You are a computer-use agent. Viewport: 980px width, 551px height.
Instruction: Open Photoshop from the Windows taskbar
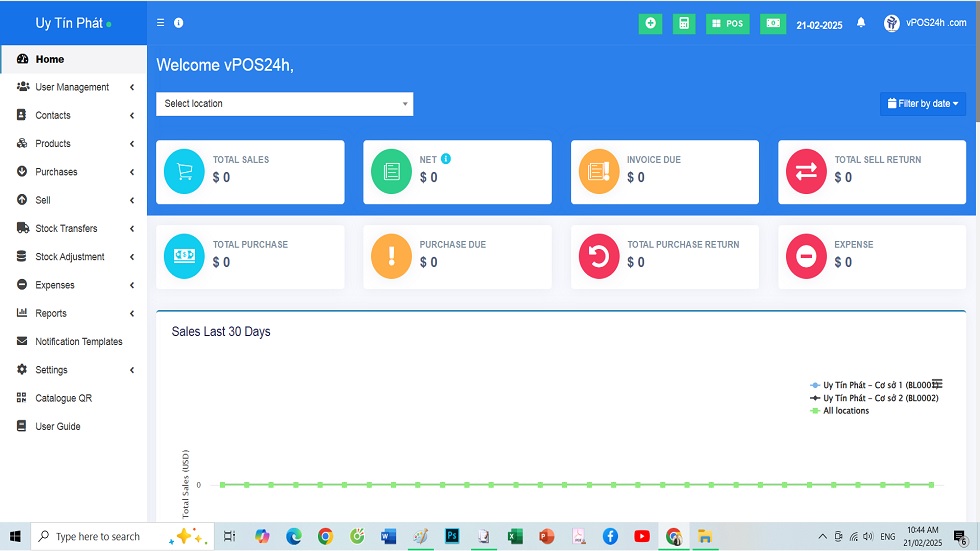(452, 537)
